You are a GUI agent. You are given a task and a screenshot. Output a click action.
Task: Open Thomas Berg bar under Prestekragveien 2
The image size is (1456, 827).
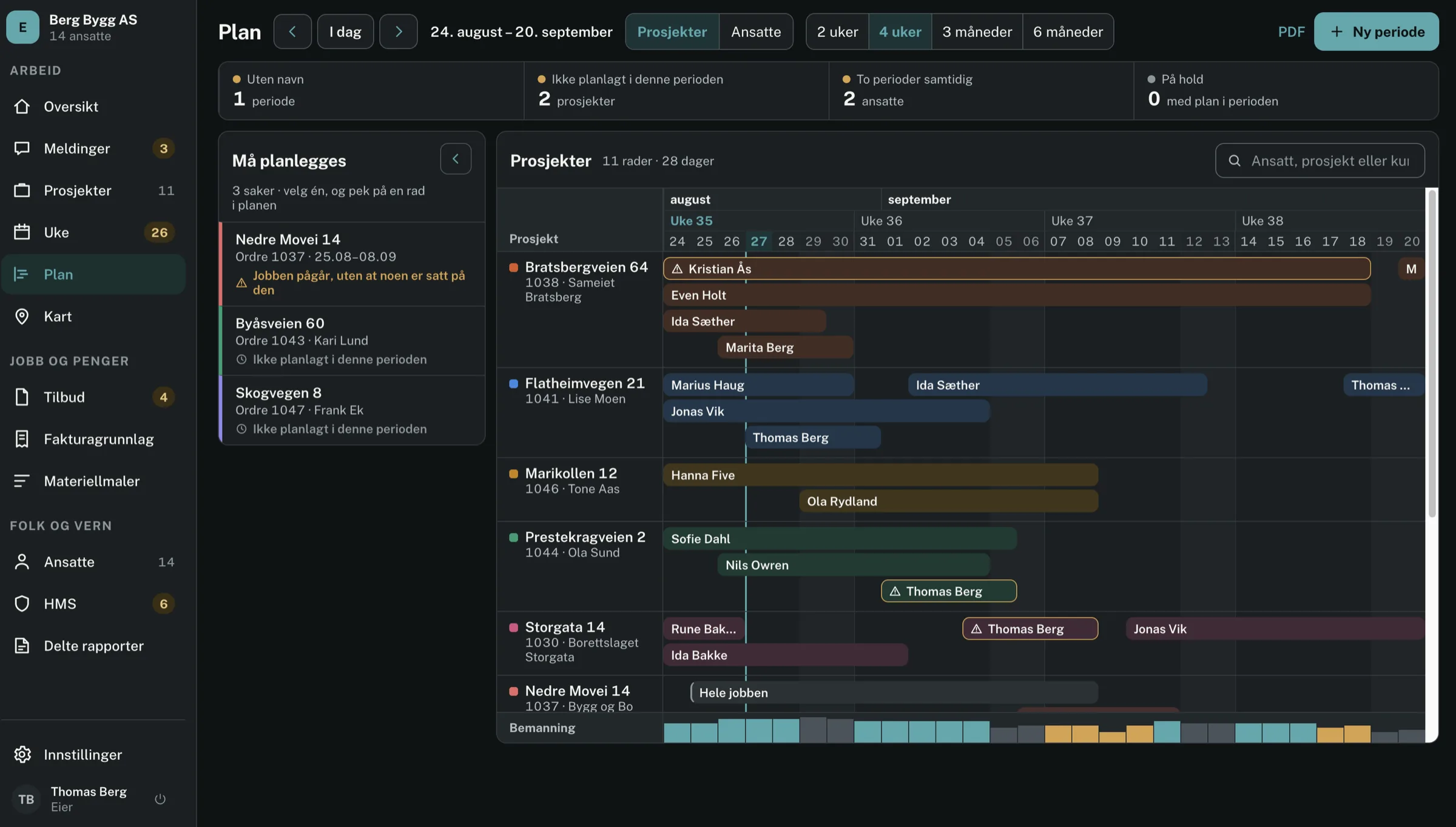pyautogui.click(x=949, y=591)
